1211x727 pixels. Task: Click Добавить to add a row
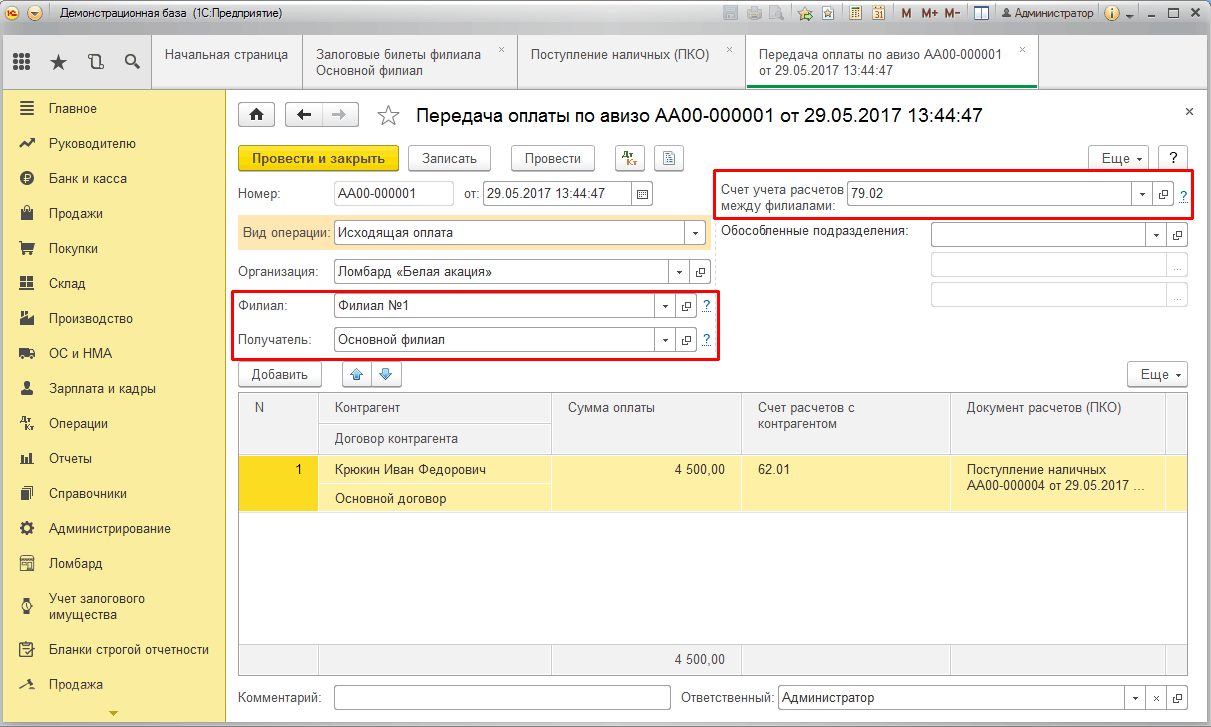(x=280, y=374)
